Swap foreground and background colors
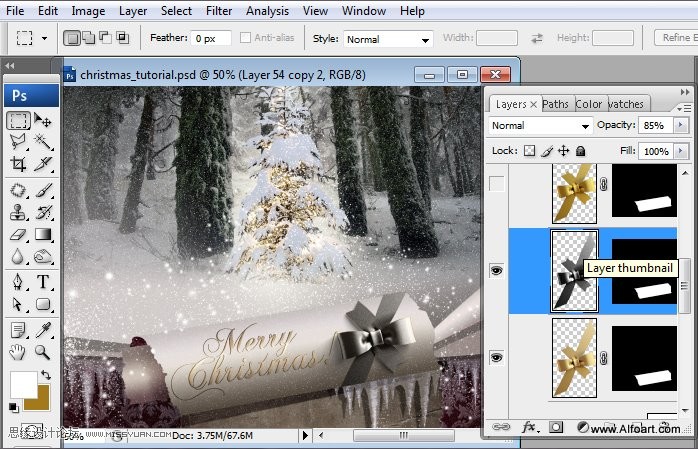This screenshot has height=449, width=698. click(46, 375)
